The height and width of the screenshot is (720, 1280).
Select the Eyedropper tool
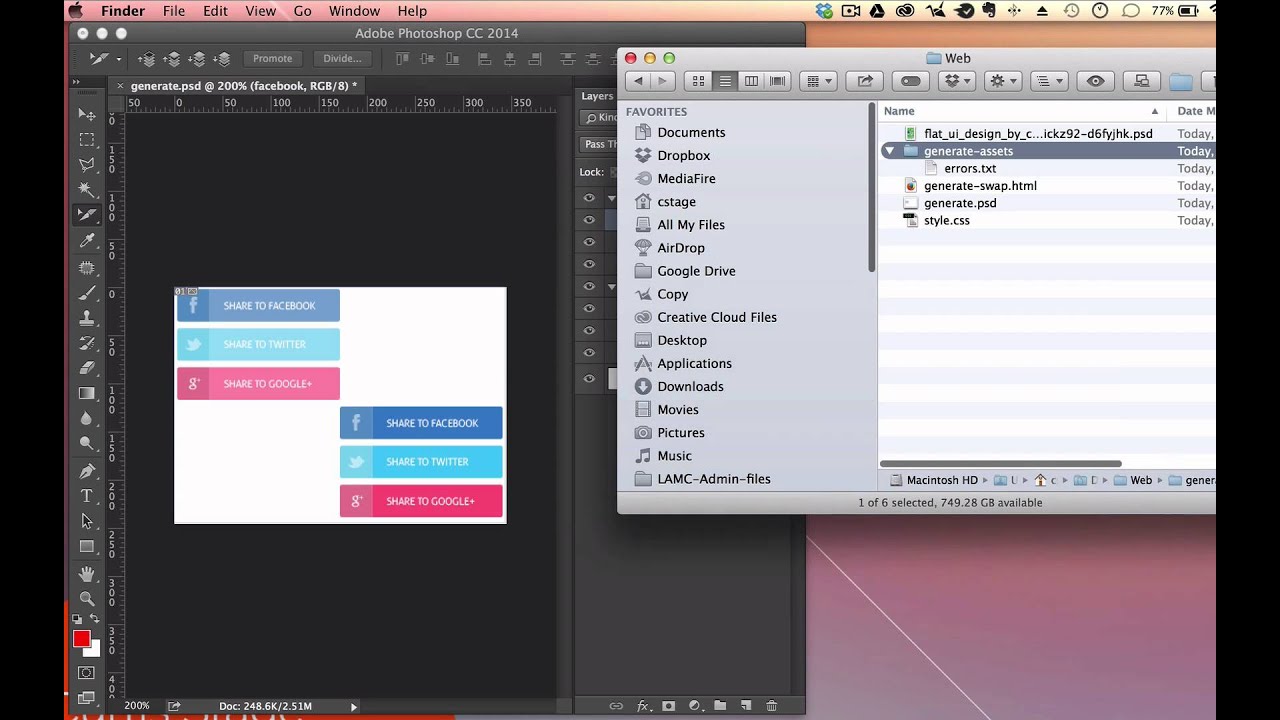coord(87,241)
